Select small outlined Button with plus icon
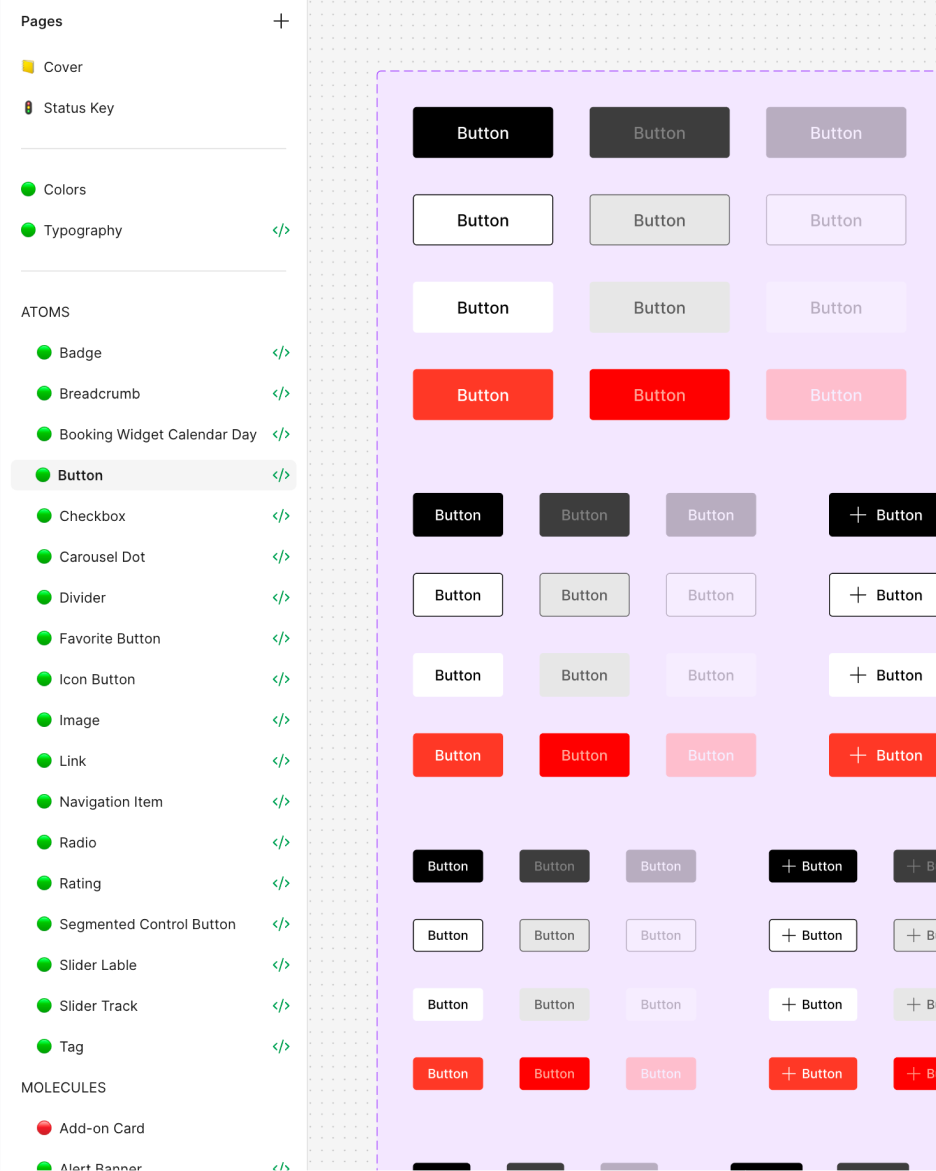Image resolution: width=936 pixels, height=1171 pixels. point(813,935)
